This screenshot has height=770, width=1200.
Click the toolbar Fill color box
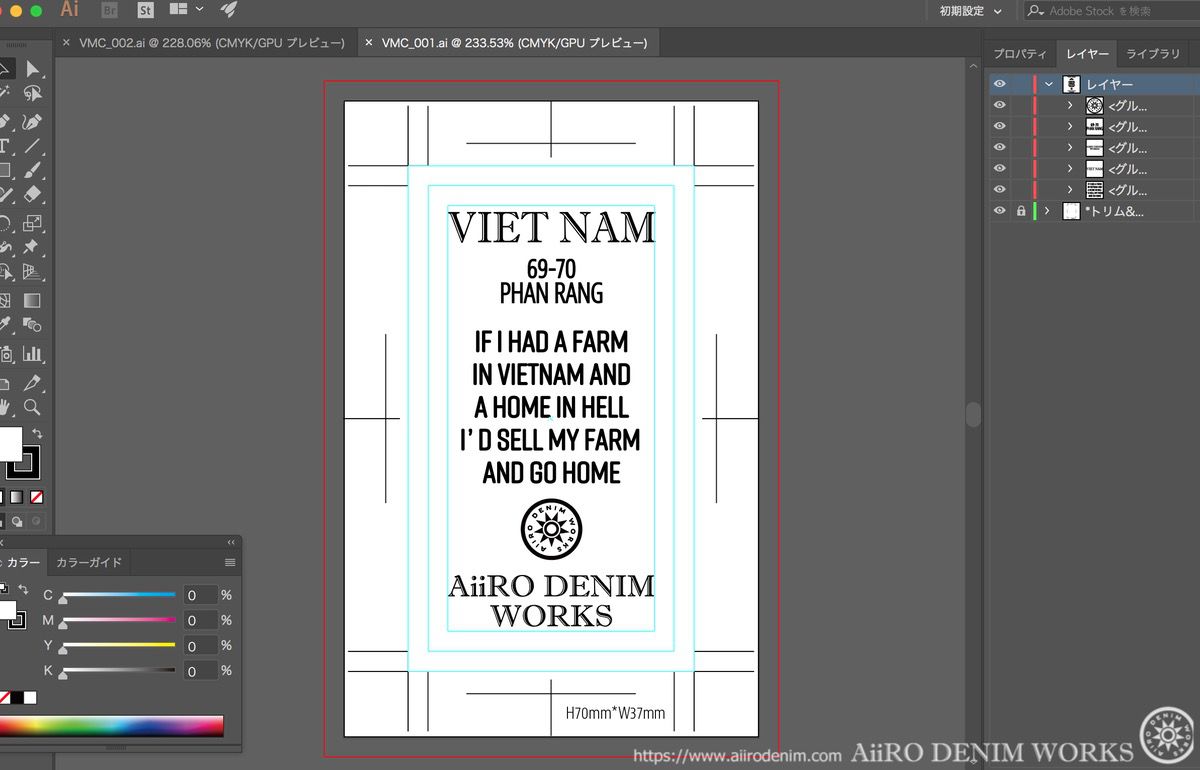tap(9, 443)
